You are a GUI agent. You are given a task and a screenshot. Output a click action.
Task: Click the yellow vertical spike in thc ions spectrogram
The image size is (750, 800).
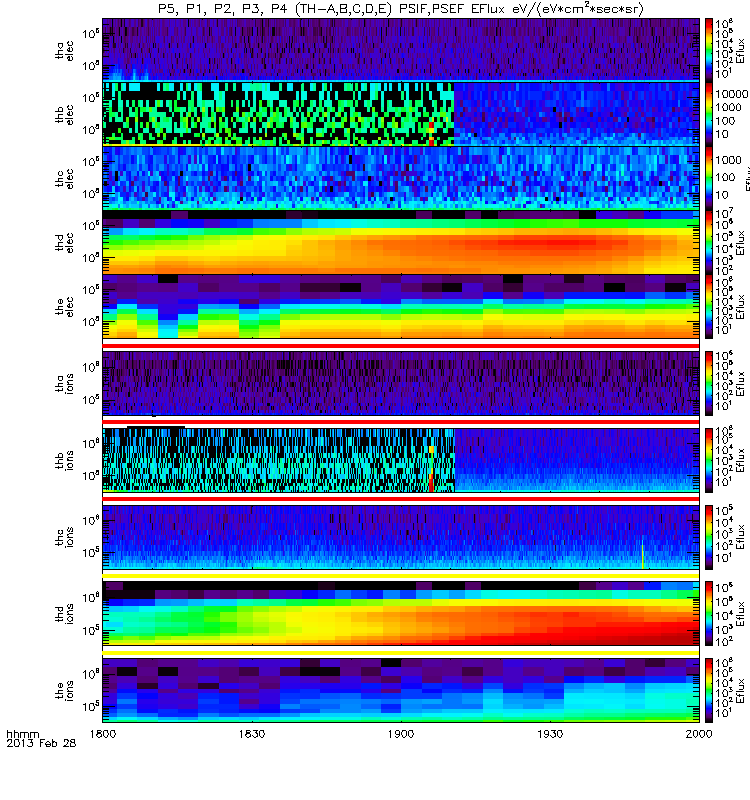click(642, 556)
